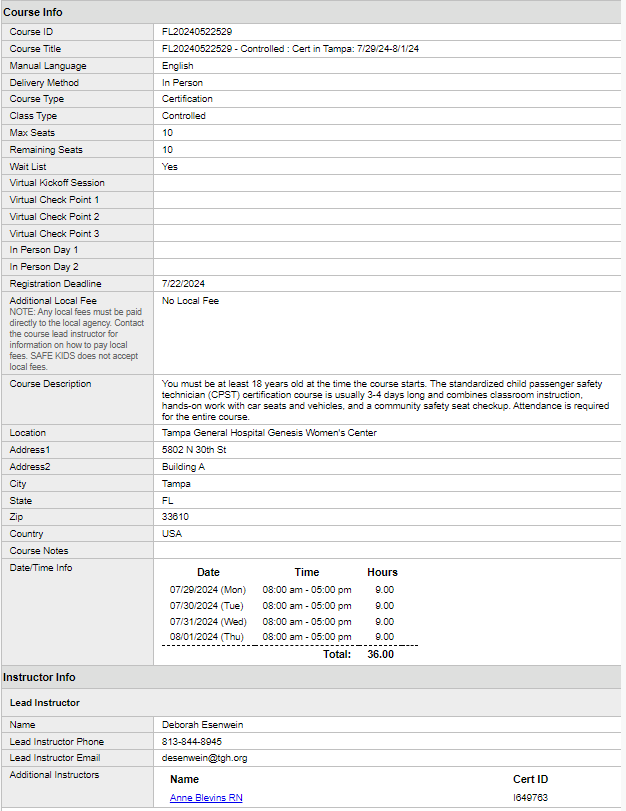Click the Cert ID value I649763
The height and width of the screenshot is (811, 626).
(x=530, y=798)
